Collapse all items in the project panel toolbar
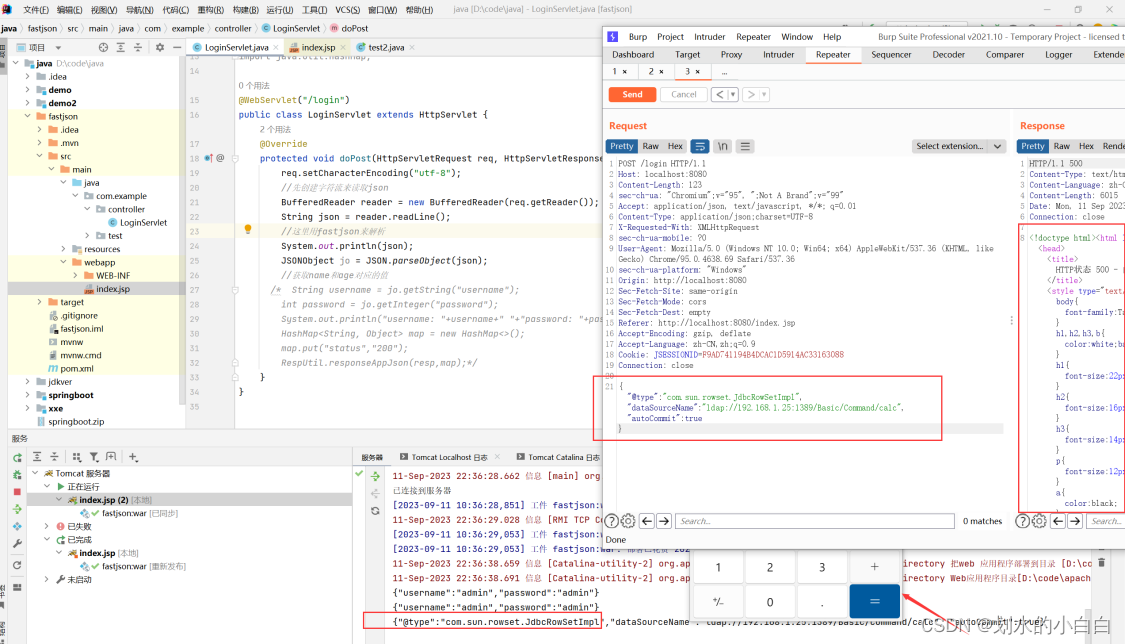 [x=138, y=47]
